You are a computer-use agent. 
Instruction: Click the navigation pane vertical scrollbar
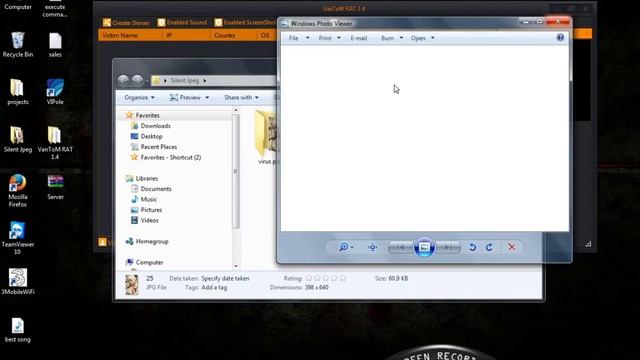pyautogui.click(x=236, y=171)
